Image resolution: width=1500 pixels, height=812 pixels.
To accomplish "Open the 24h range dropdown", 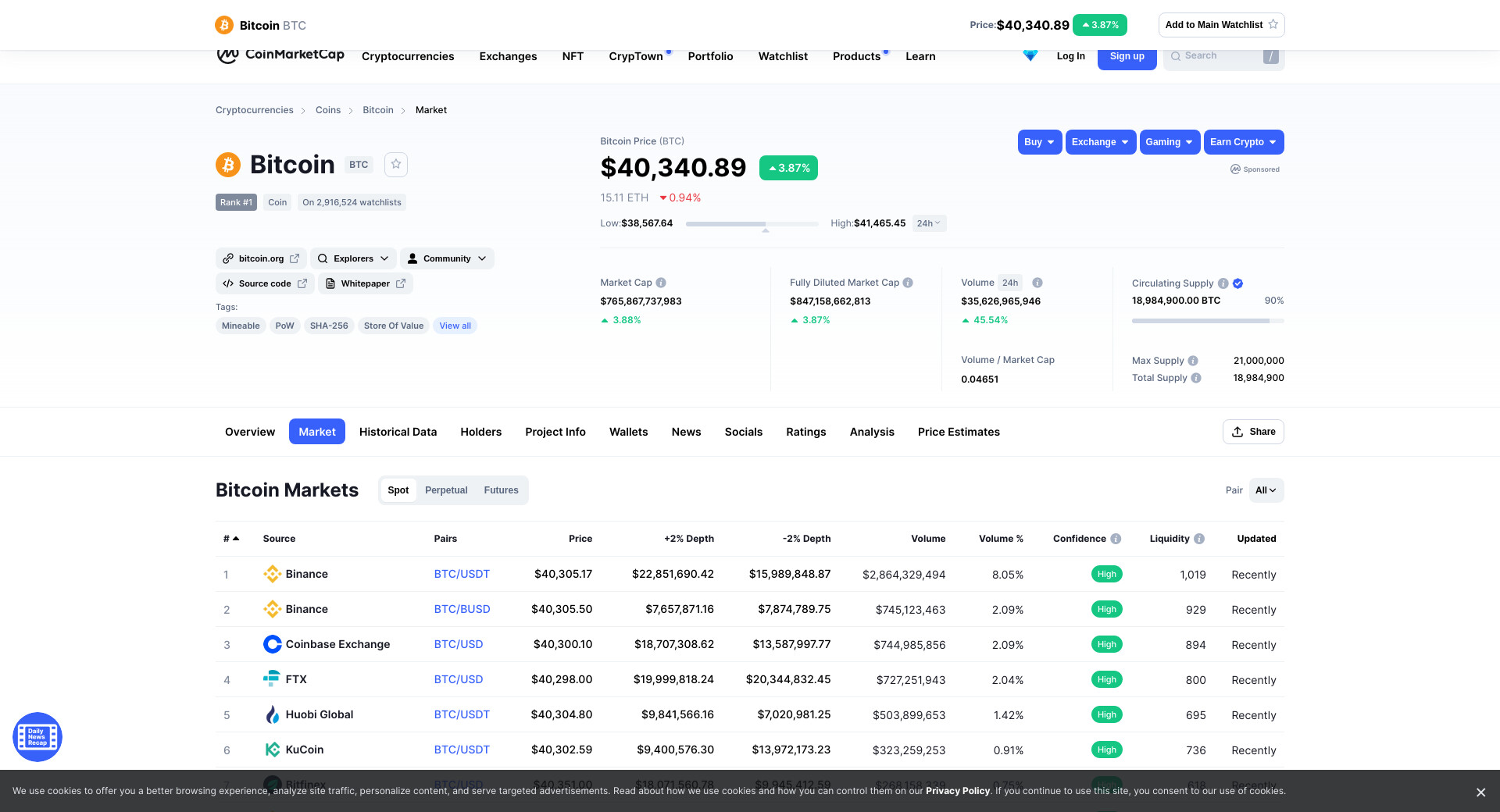I will pyautogui.click(x=929, y=223).
